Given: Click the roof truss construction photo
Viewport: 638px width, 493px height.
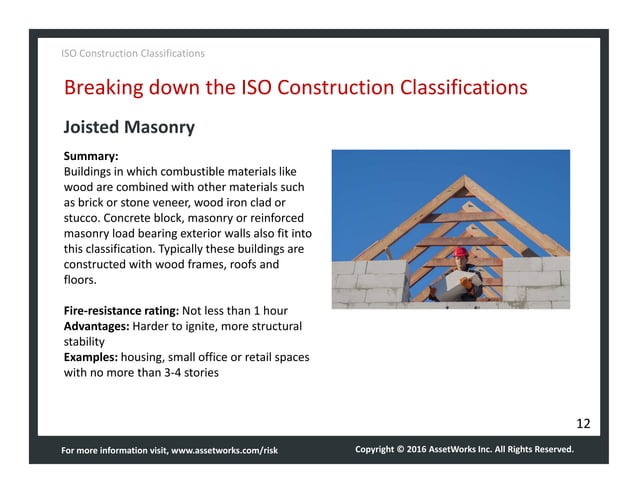Looking at the screenshot, I should click(451, 229).
